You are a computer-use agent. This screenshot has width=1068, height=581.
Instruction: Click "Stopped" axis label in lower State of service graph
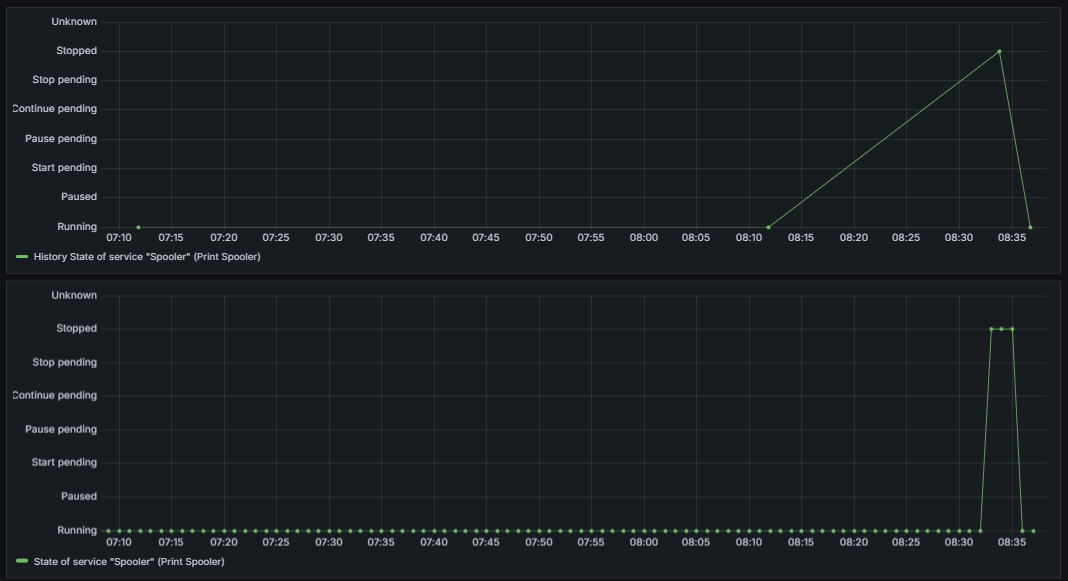coord(76,328)
